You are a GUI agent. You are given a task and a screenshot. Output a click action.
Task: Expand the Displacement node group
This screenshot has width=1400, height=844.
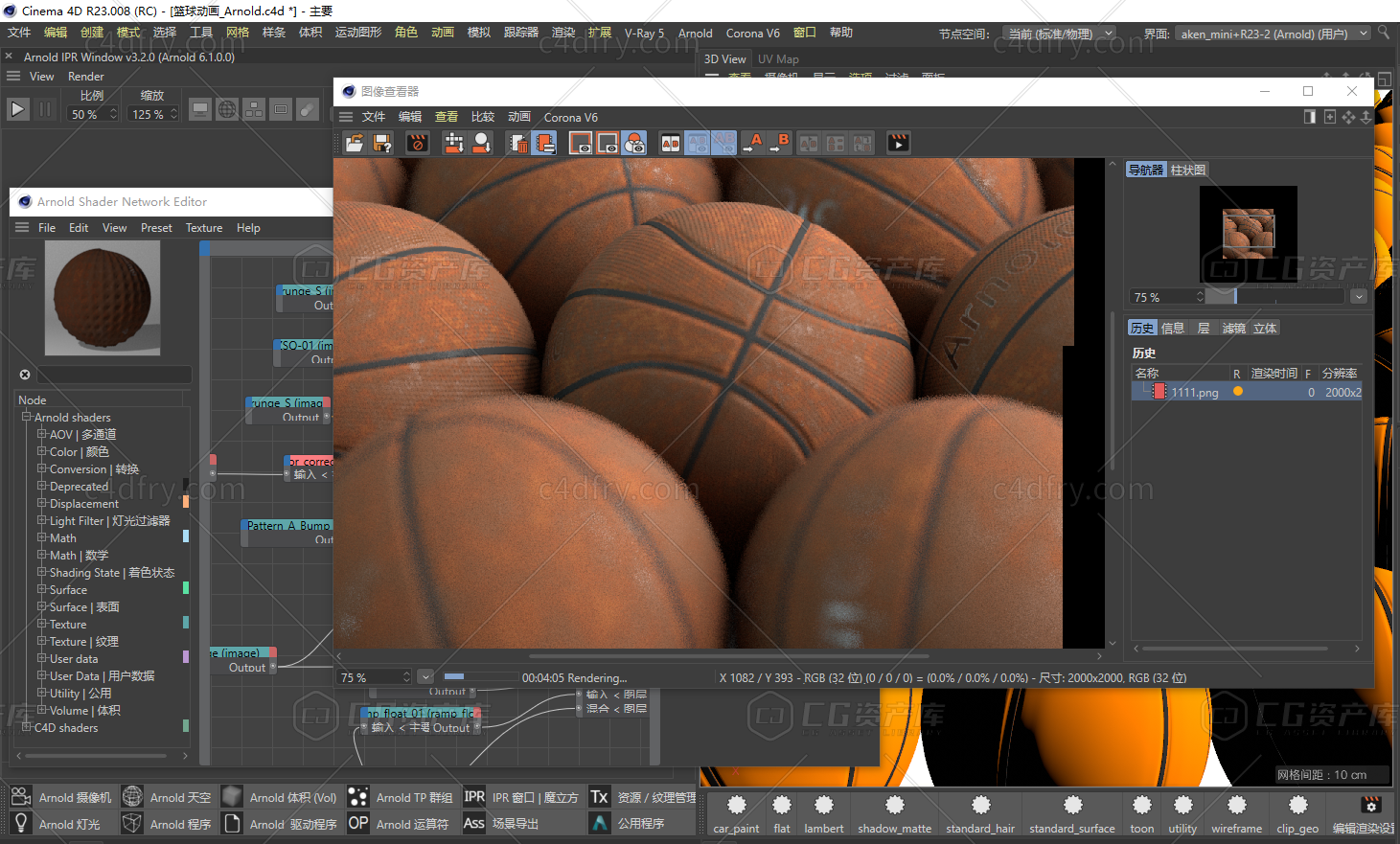click(x=42, y=503)
